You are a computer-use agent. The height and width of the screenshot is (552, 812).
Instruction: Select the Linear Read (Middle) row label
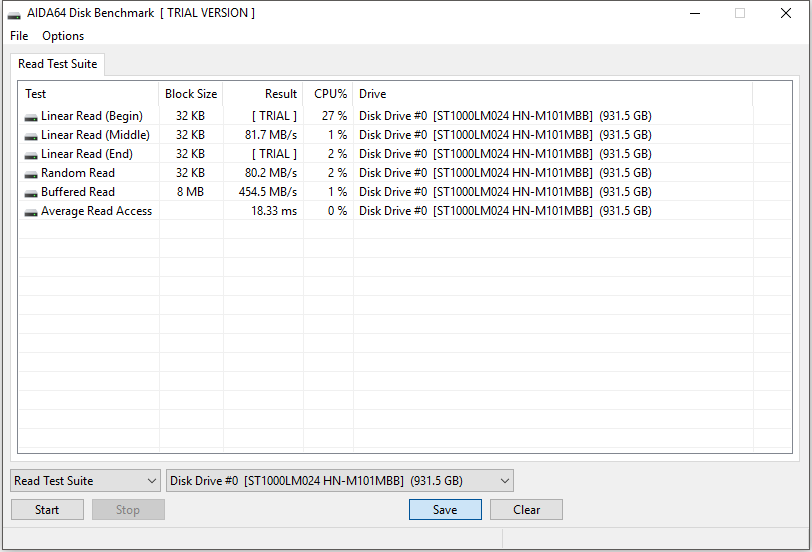coord(95,135)
